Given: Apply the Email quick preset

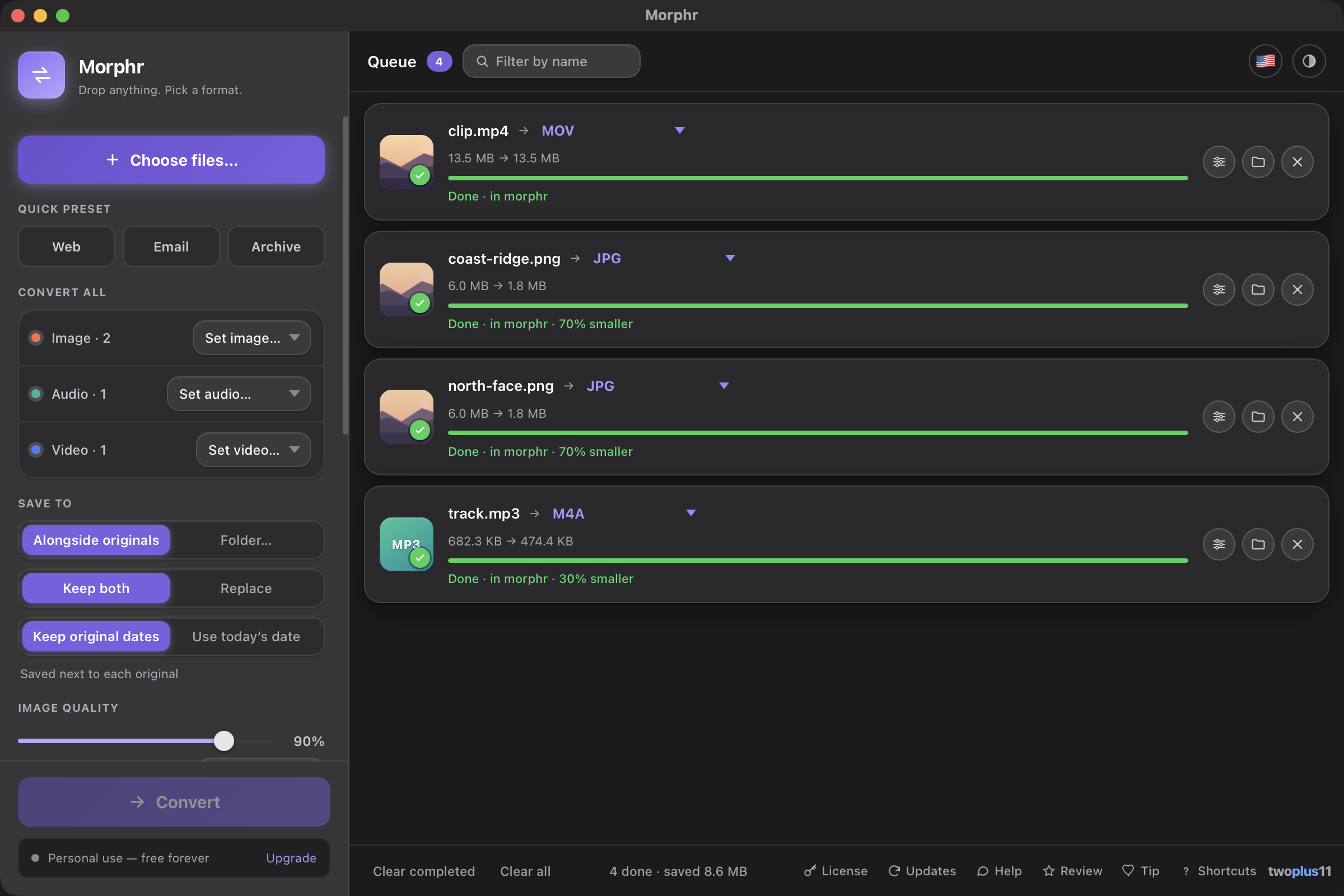Looking at the screenshot, I should 171,246.
